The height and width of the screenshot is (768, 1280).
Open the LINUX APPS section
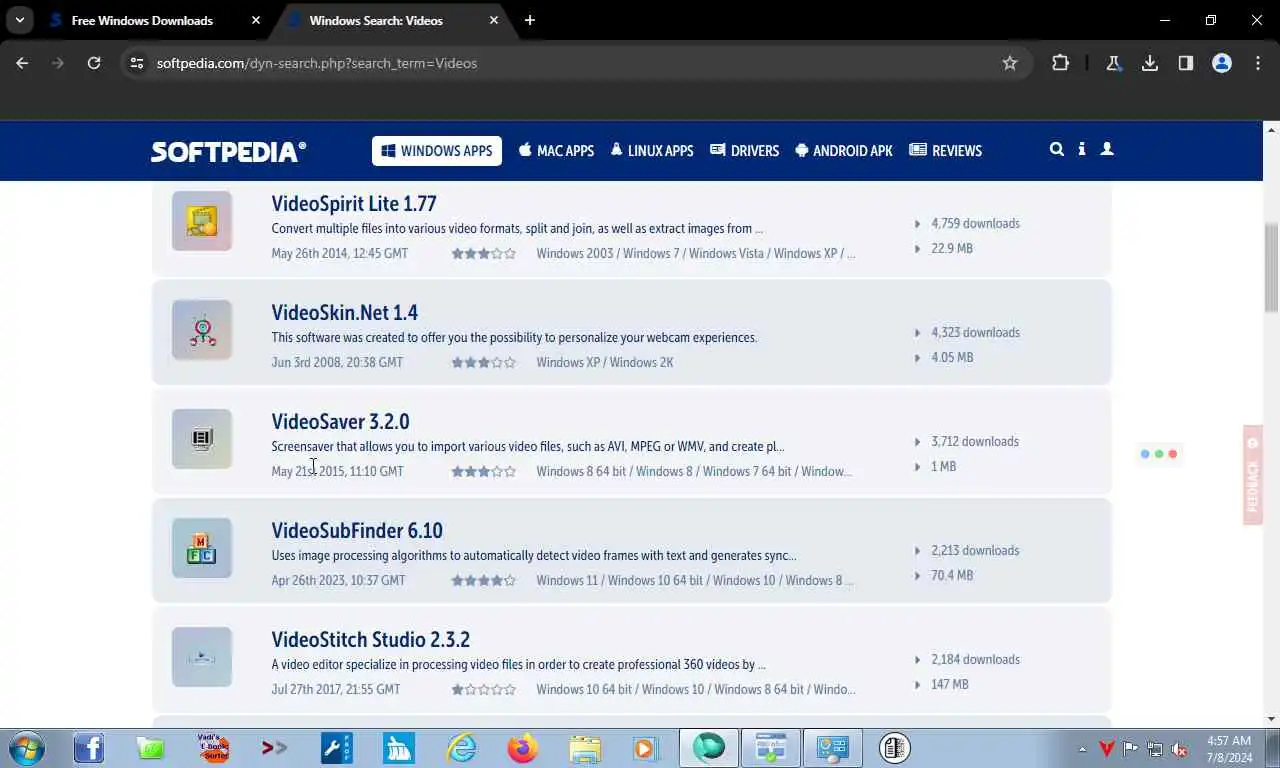click(651, 151)
